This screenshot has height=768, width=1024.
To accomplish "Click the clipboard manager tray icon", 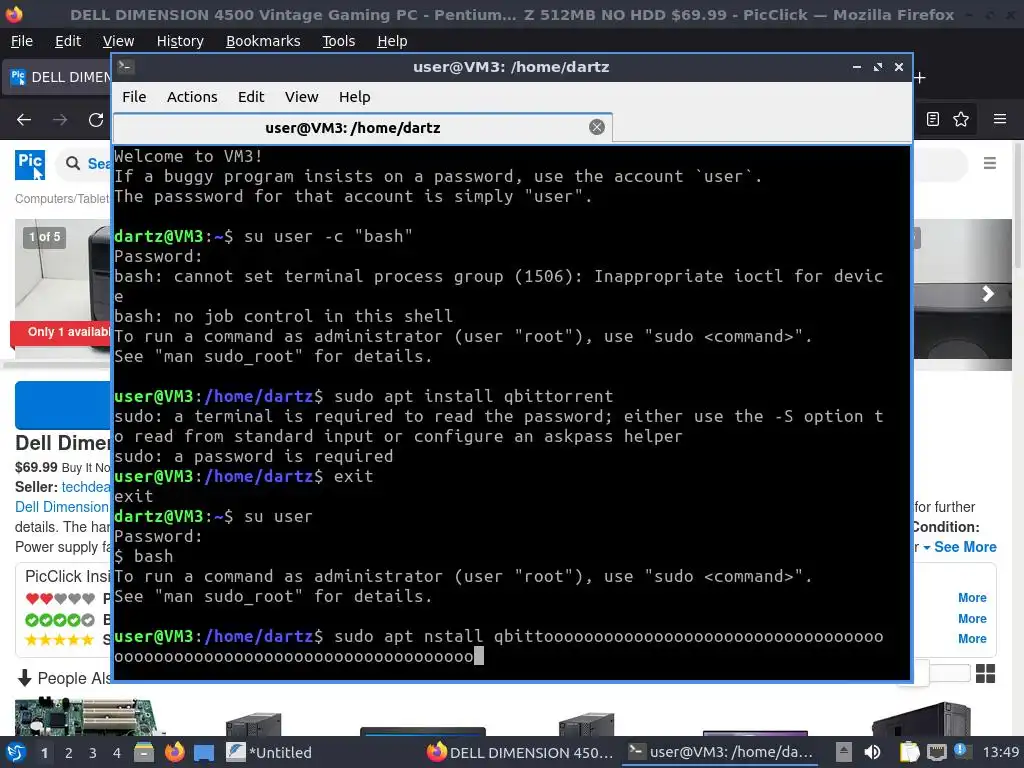I will [909, 752].
